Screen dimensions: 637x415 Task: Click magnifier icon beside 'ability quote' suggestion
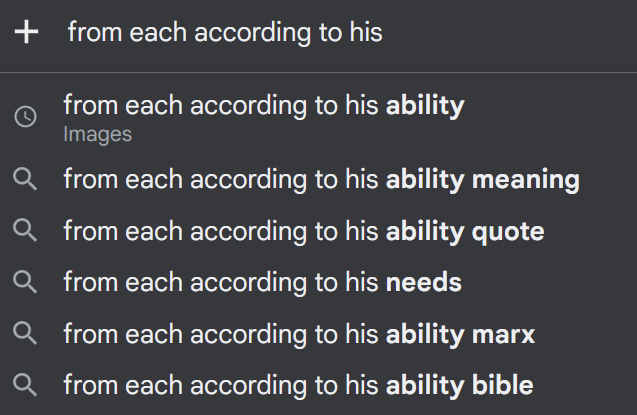coord(26,231)
